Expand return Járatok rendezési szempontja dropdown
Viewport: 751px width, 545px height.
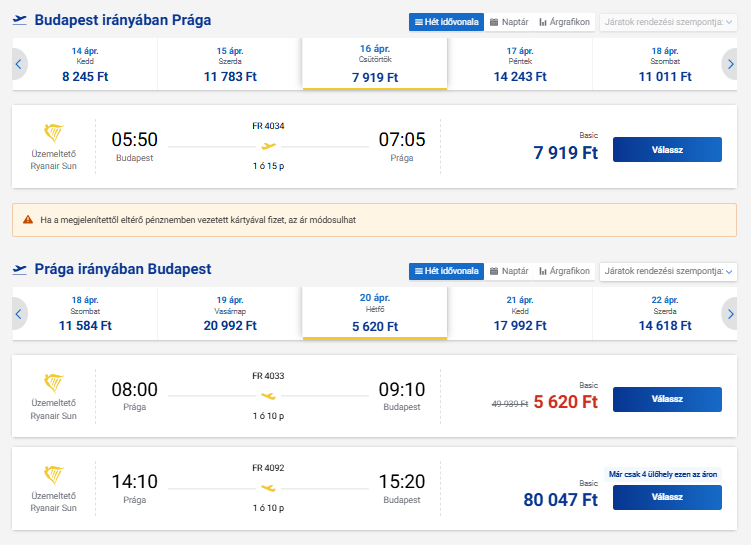coord(667,271)
